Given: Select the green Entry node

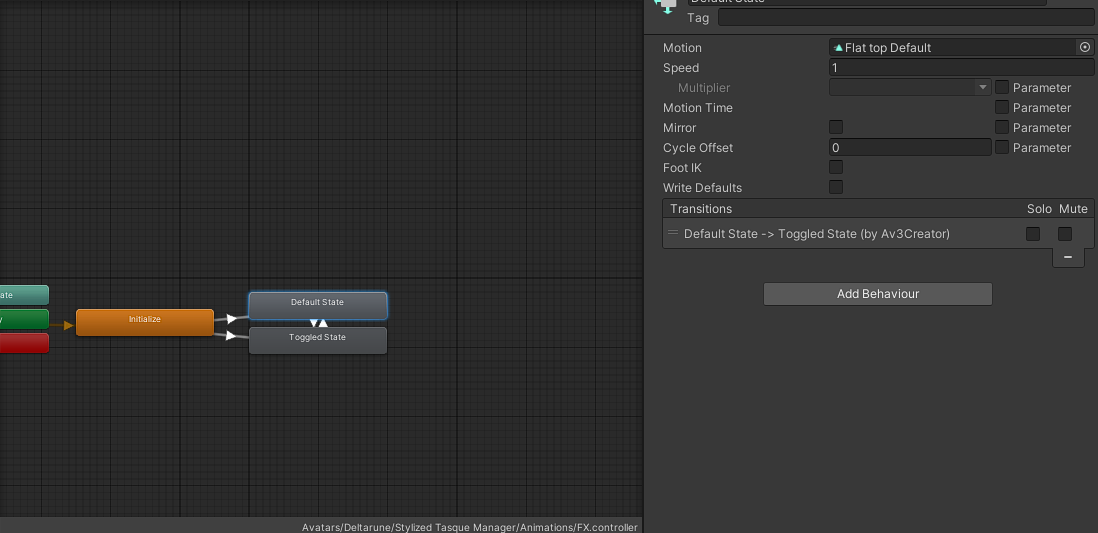Looking at the screenshot, I should pos(24,319).
